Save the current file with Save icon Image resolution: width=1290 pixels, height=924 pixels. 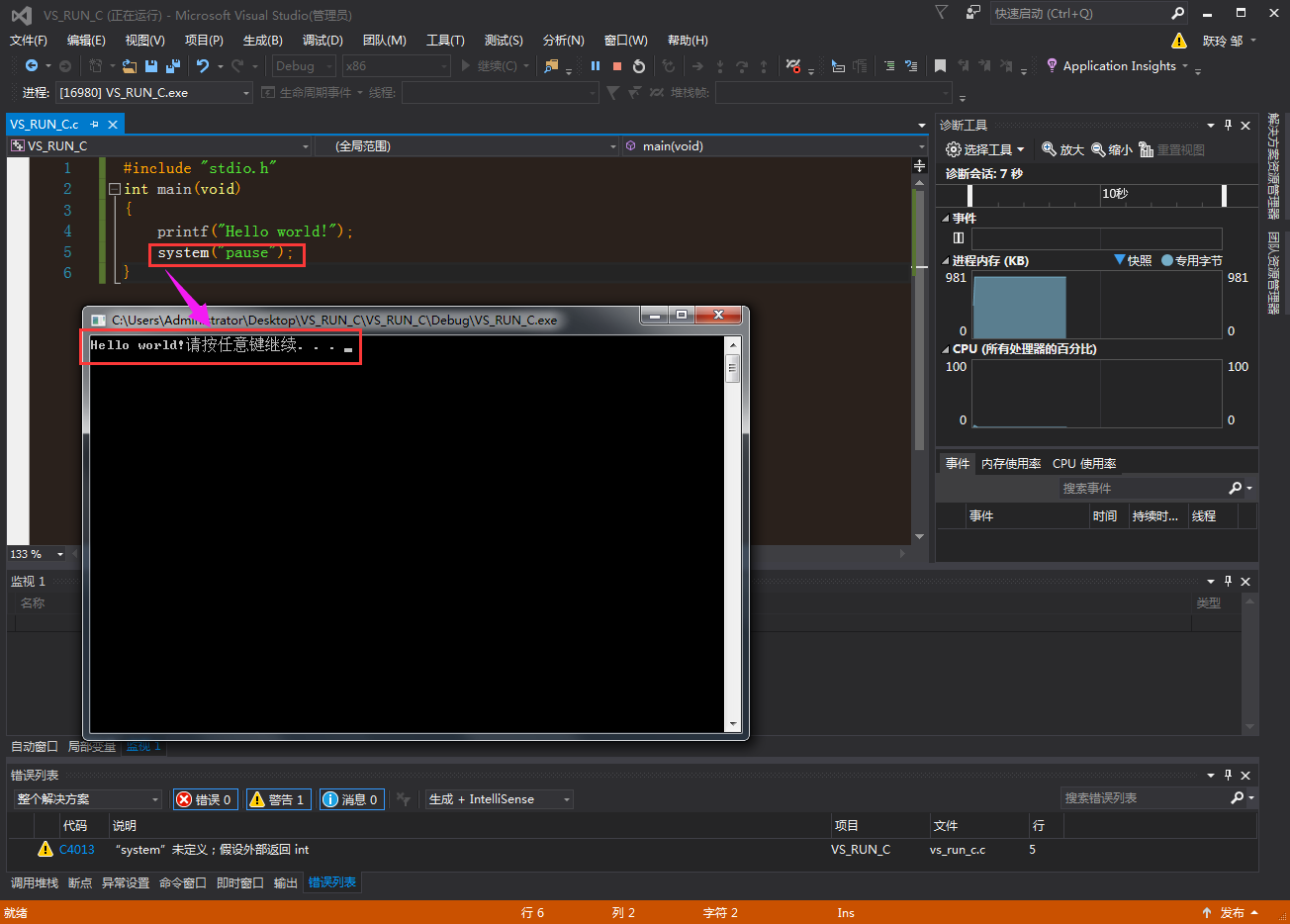pyautogui.click(x=151, y=66)
